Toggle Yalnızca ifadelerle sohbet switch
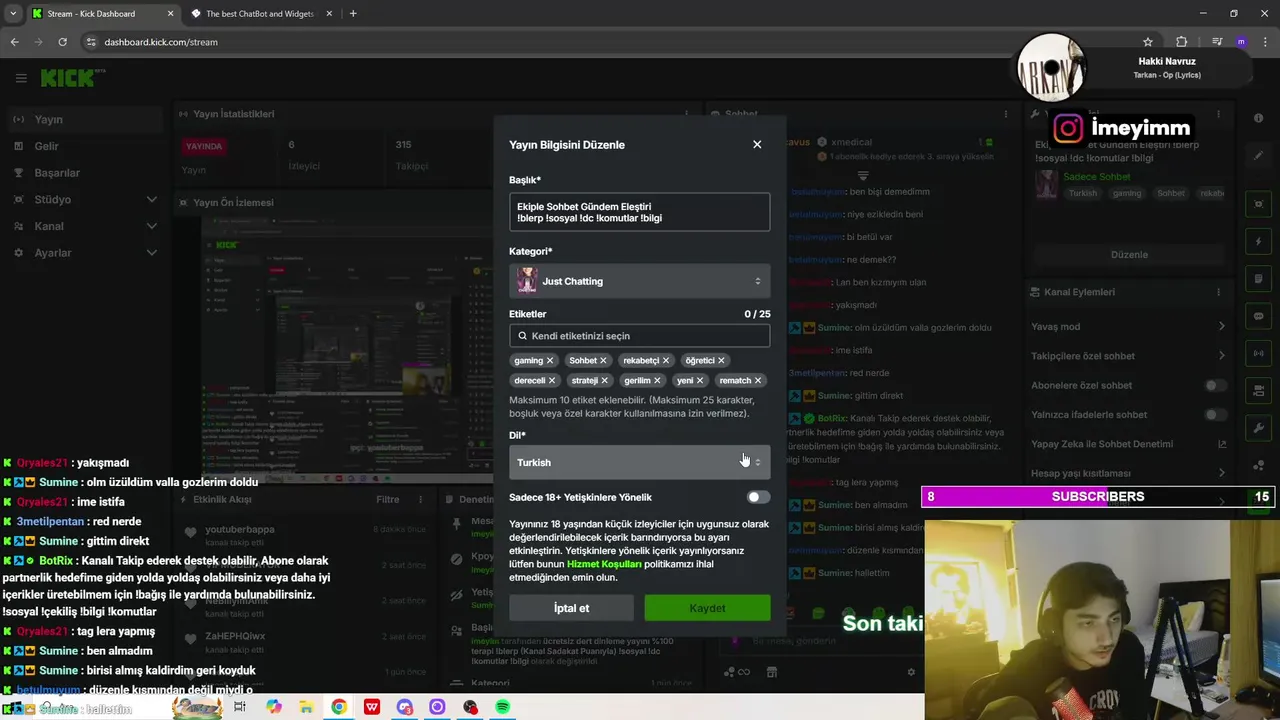 tap(1215, 414)
